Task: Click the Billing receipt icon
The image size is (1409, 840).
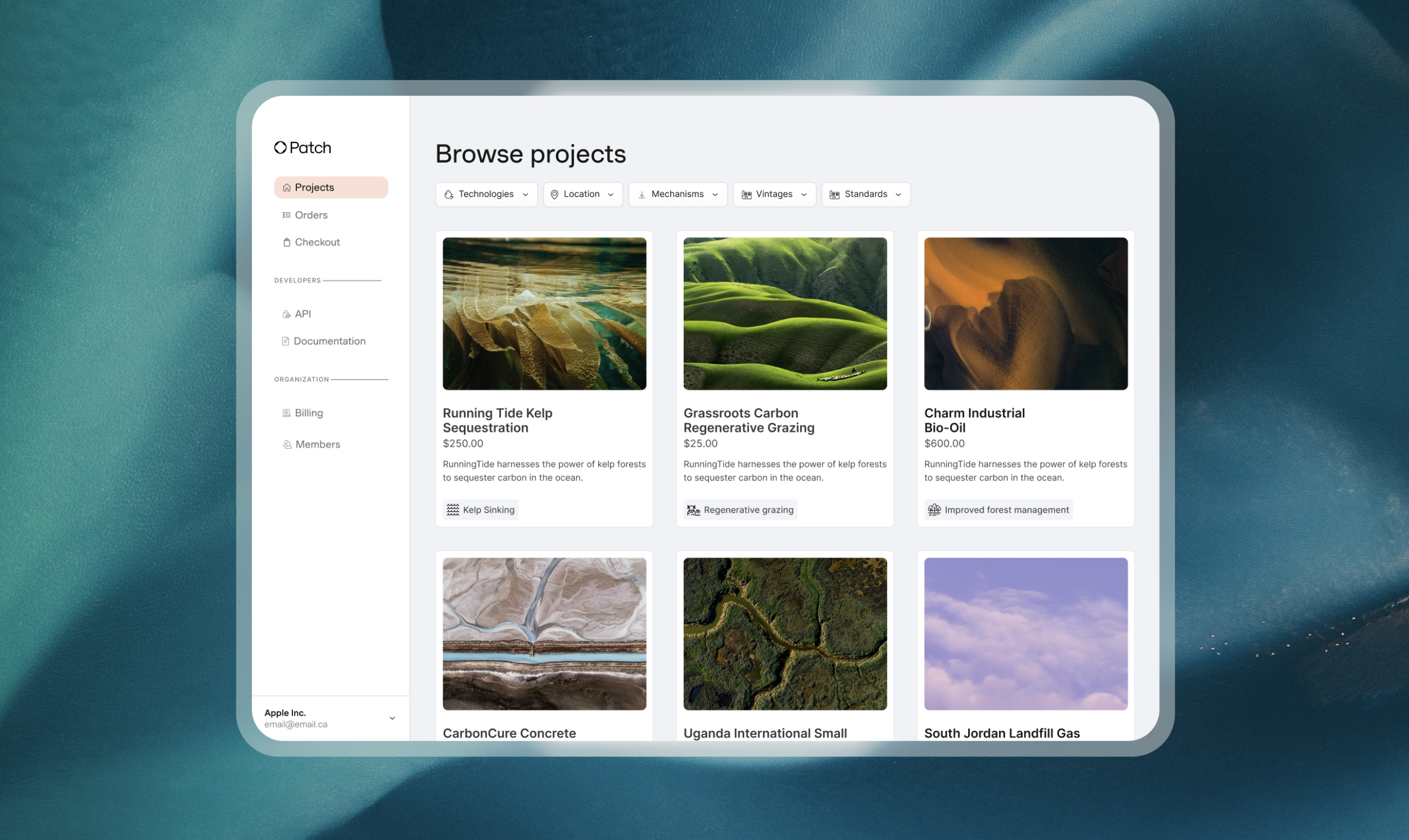Action: tap(286, 413)
